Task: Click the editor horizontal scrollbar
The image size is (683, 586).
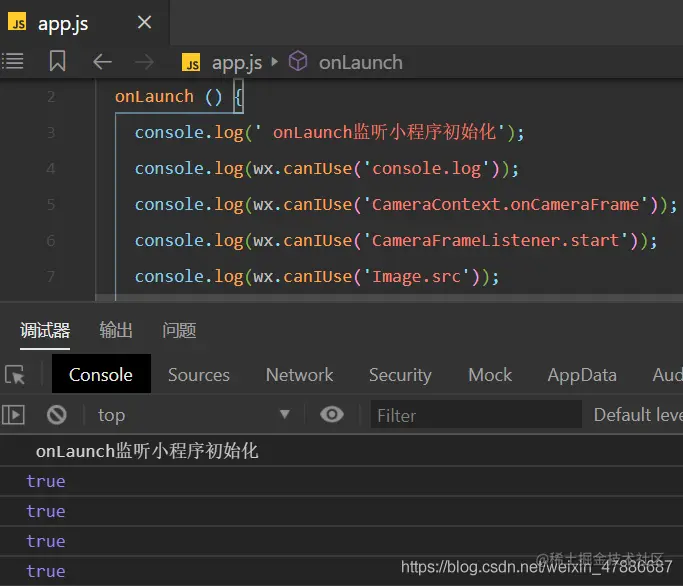Action: click(x=389, y=298)
